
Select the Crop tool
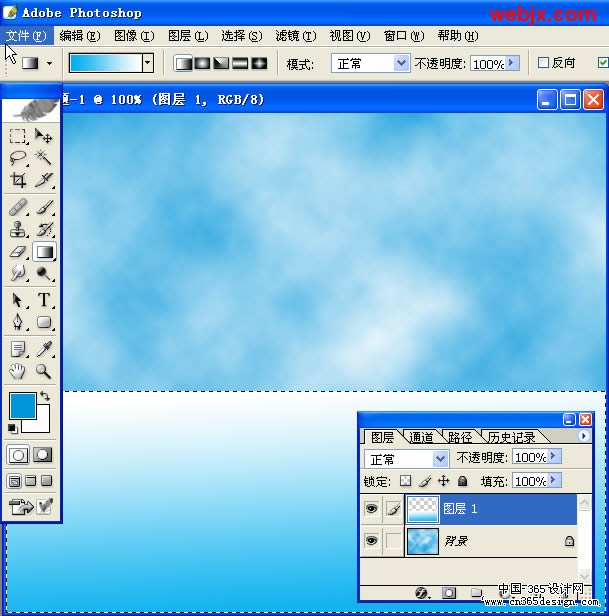18,180
